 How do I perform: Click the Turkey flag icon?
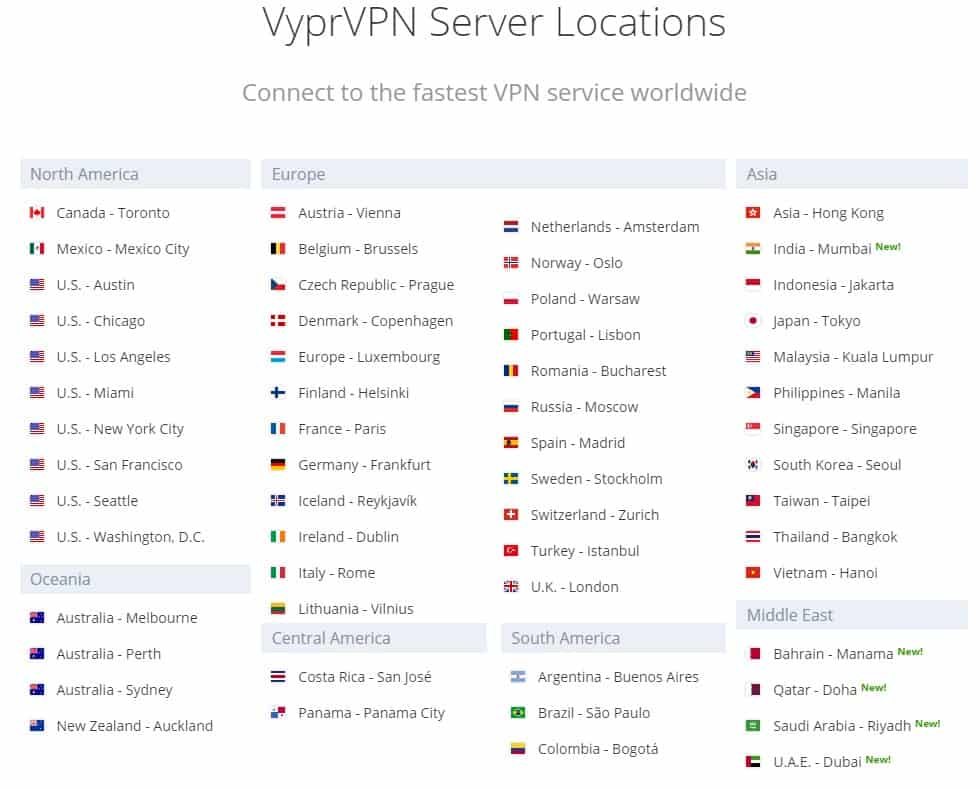point(511,551)
